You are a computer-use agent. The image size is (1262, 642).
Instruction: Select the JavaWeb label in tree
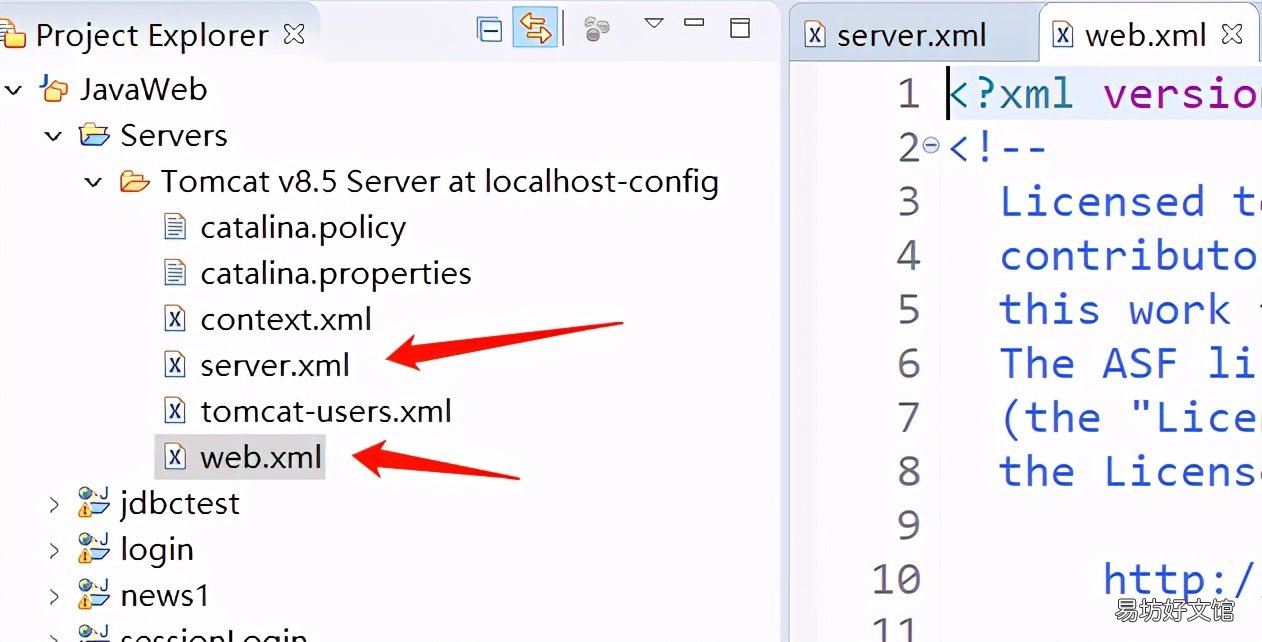click(x=143, y=89)
